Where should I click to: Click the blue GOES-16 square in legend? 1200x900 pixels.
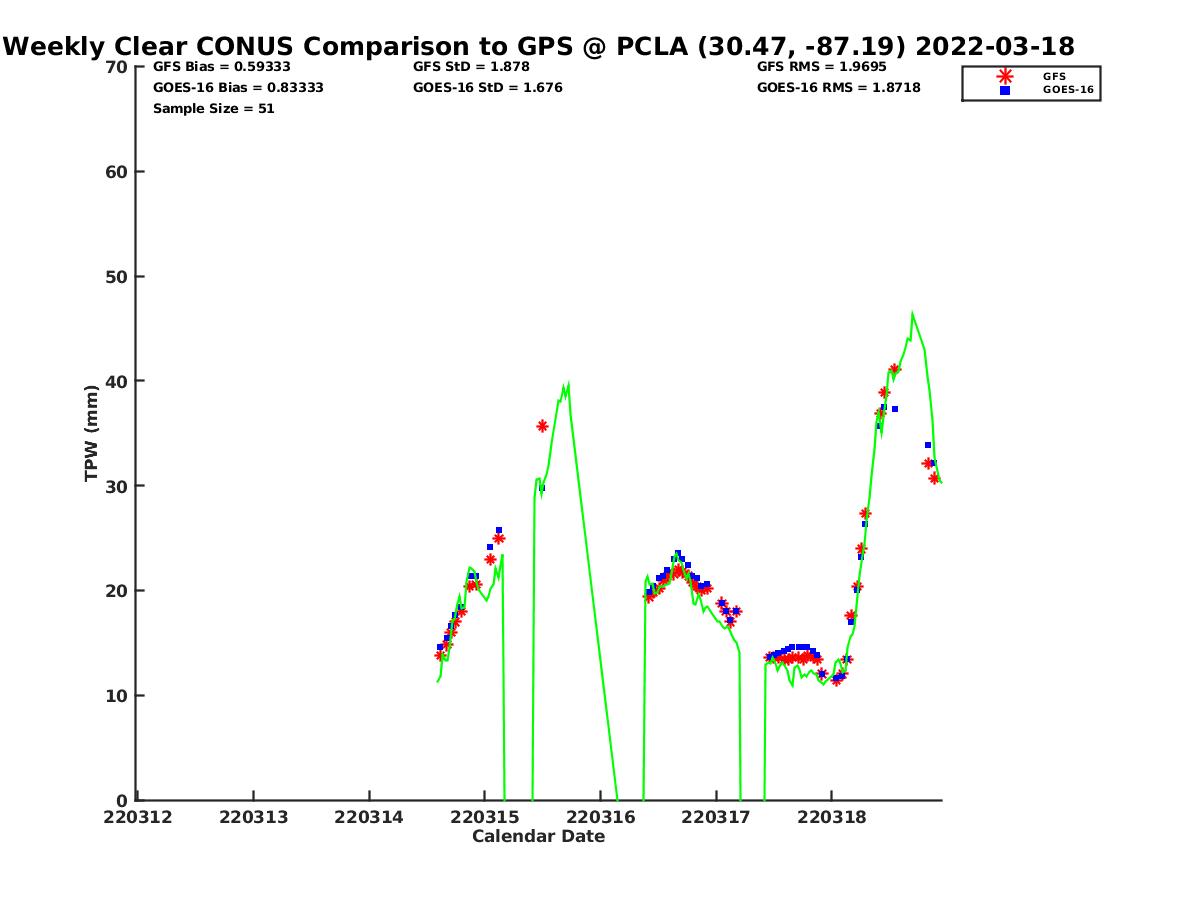point(1005,90)
